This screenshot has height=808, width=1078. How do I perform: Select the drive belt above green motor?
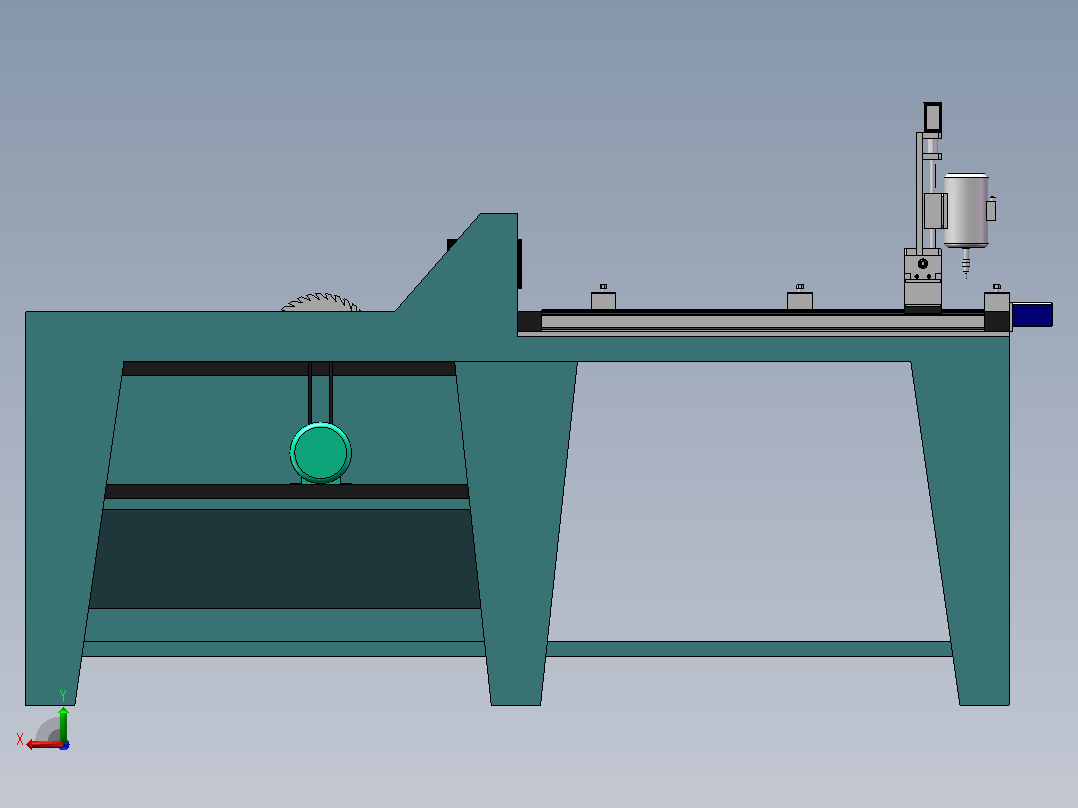320,392
